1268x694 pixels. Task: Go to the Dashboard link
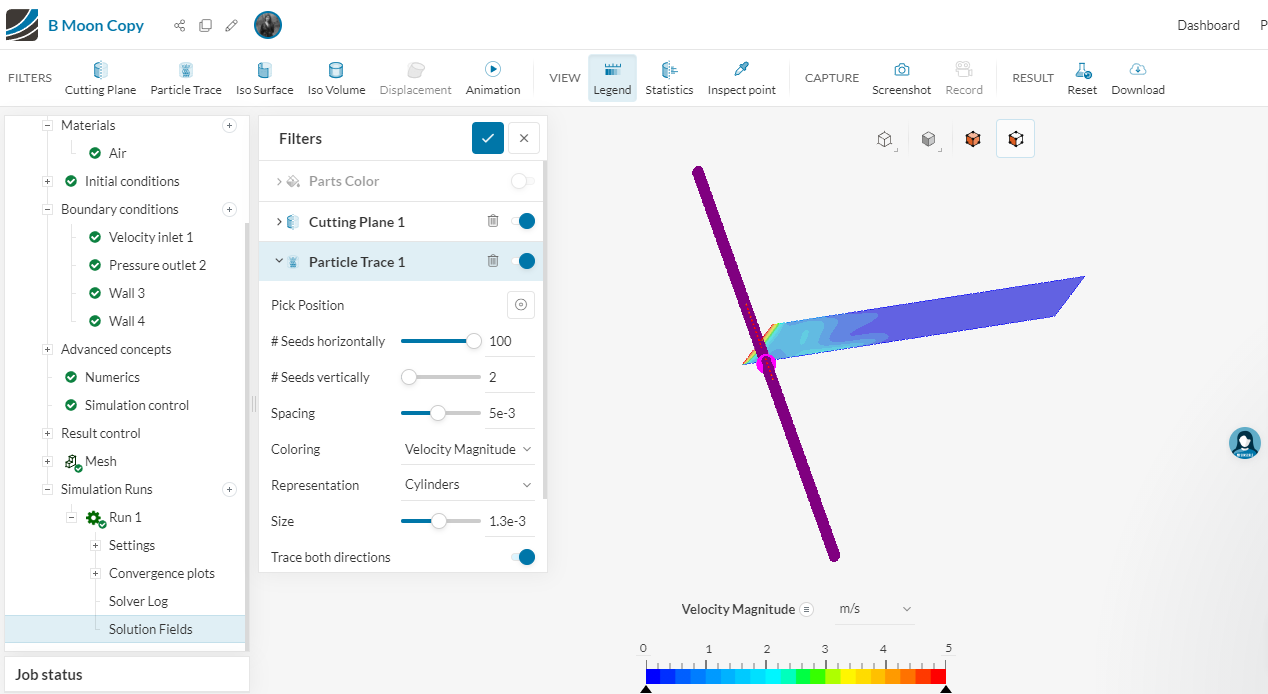pyautogui.click(x=1208, y=26)
